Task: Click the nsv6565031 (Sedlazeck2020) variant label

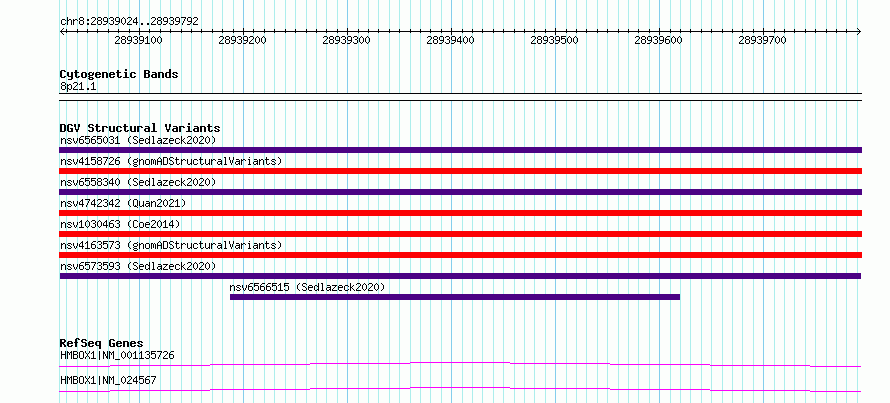Action: coord(138,140)
